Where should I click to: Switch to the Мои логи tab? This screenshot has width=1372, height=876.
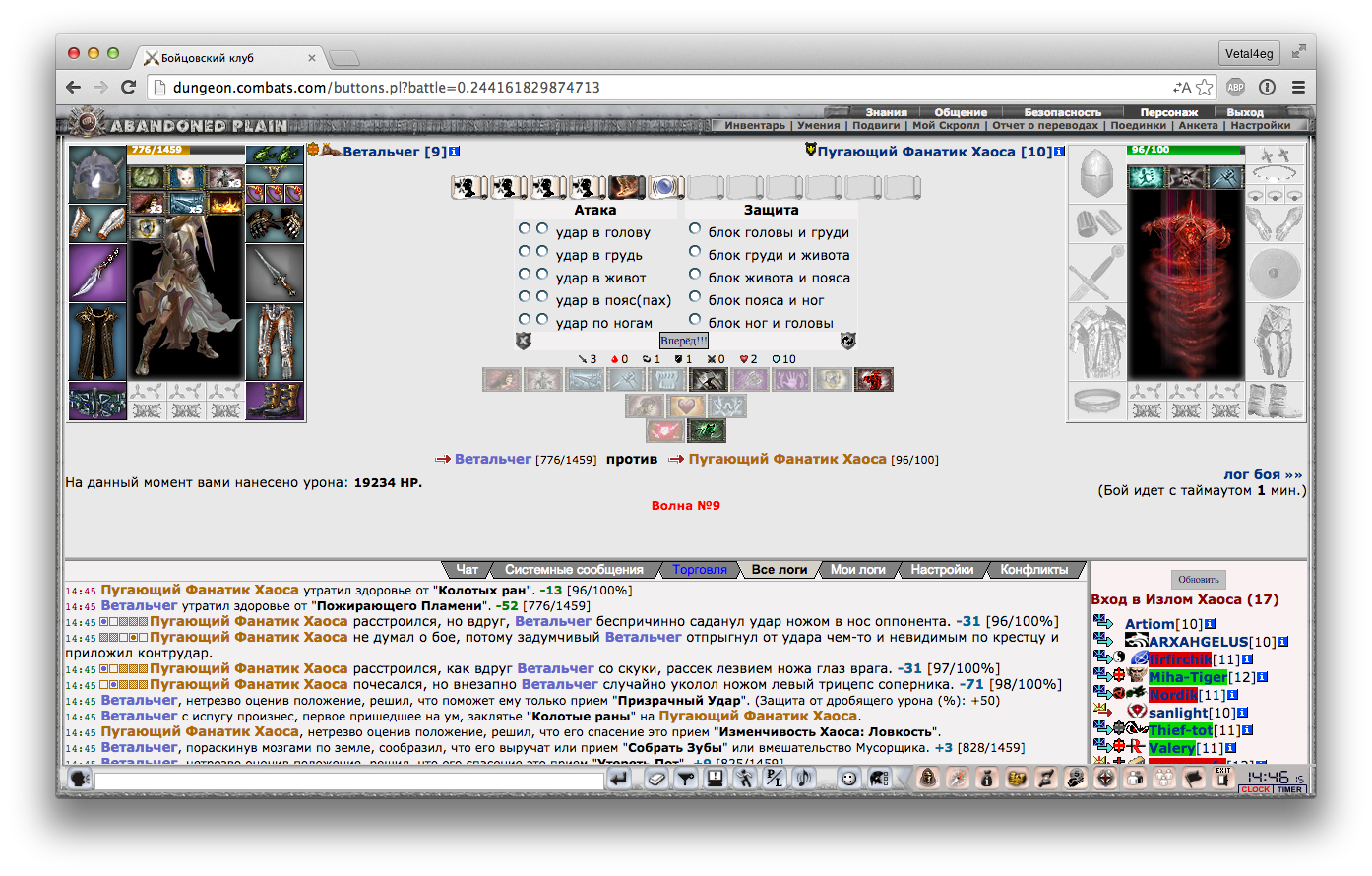tap(857, 569)
